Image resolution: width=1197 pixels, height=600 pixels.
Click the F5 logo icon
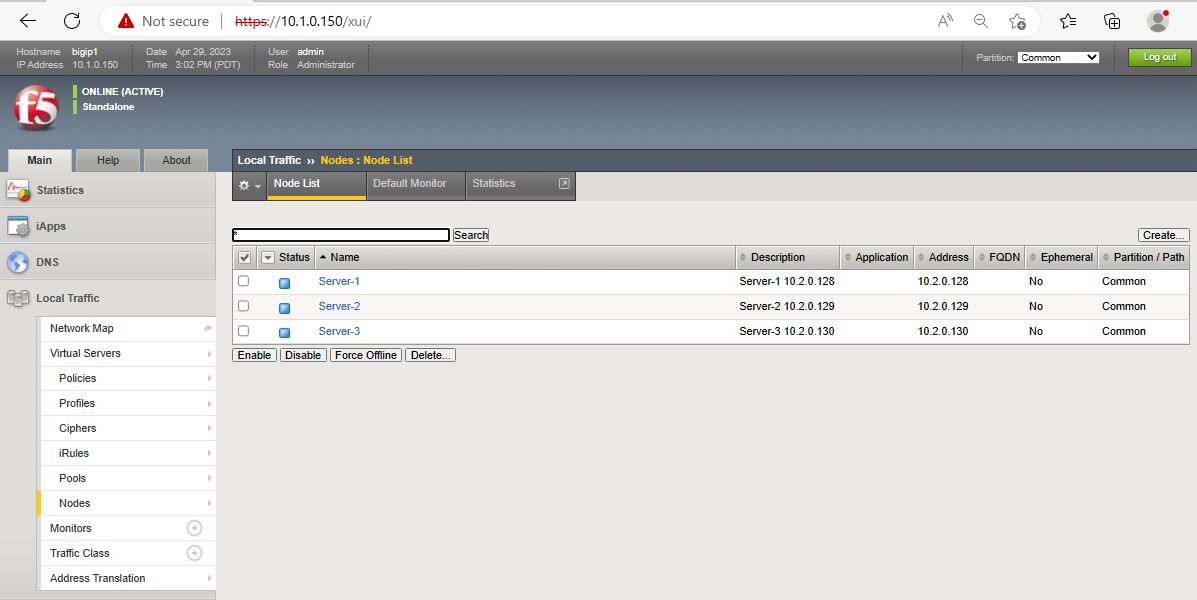[x=36, y=108]
